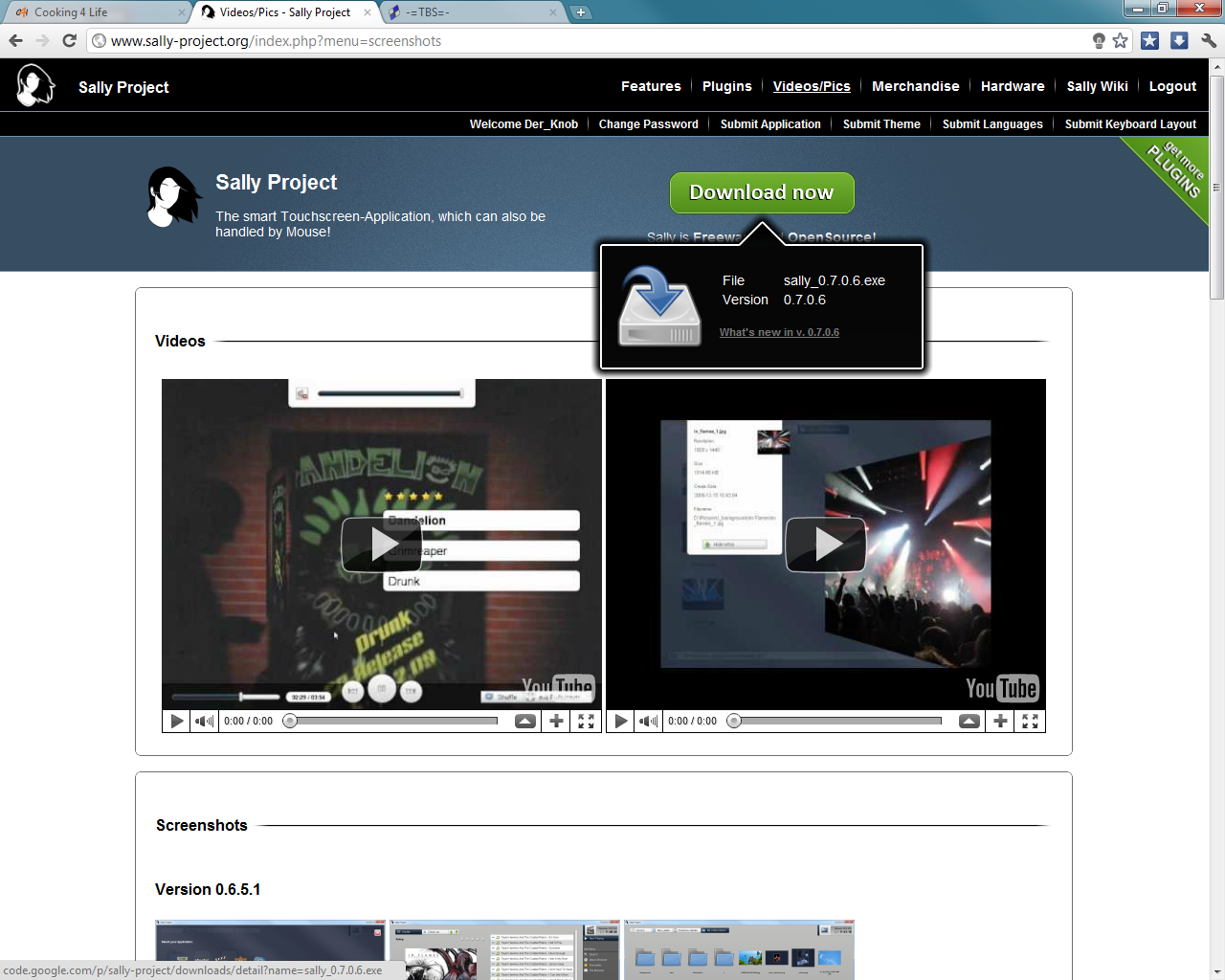1225x980 pixels.
Task: Open Sally Wiki menu item
Action: (1098, 86)
